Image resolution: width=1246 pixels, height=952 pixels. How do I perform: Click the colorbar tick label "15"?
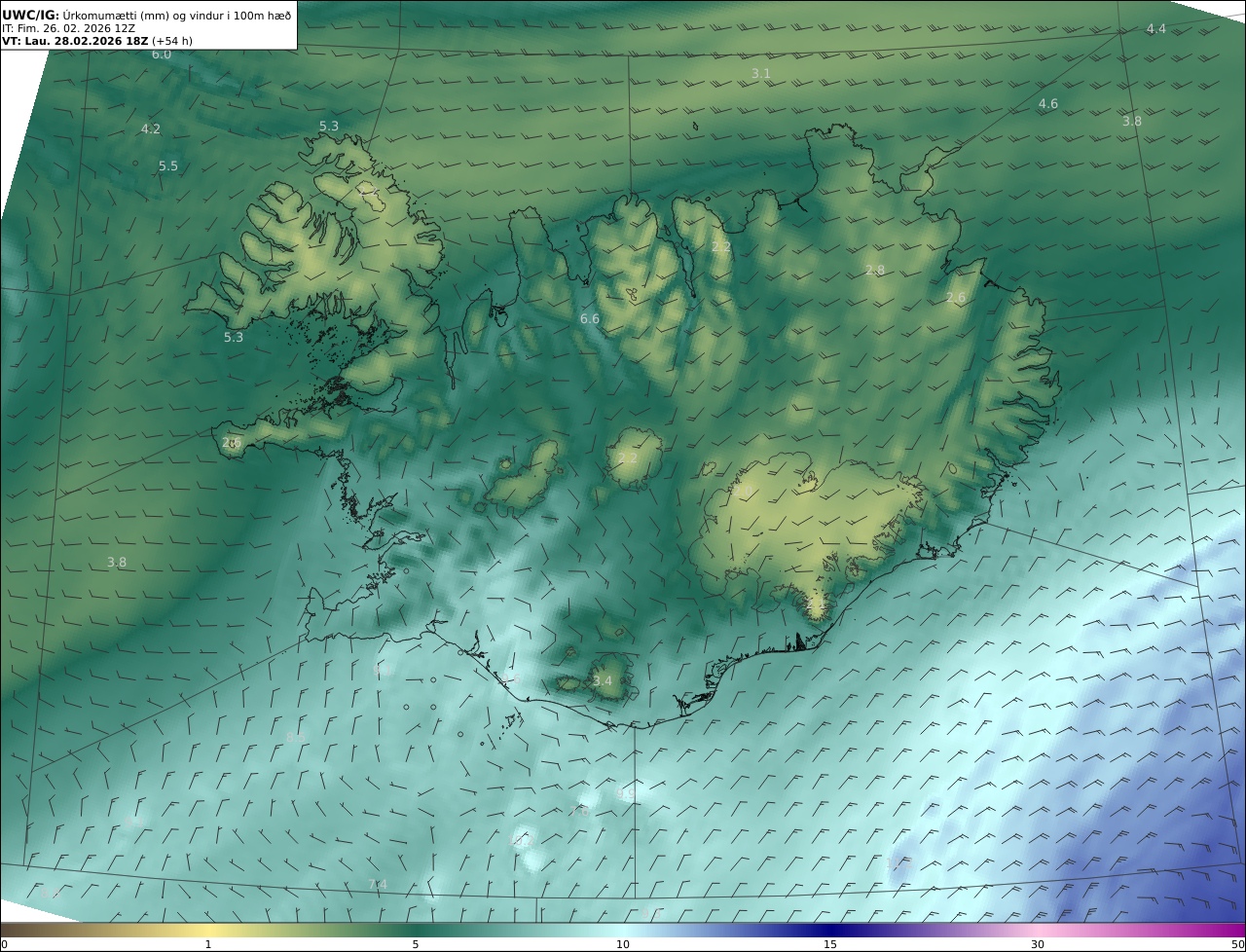pyautogui.click(x=830, y=944)
